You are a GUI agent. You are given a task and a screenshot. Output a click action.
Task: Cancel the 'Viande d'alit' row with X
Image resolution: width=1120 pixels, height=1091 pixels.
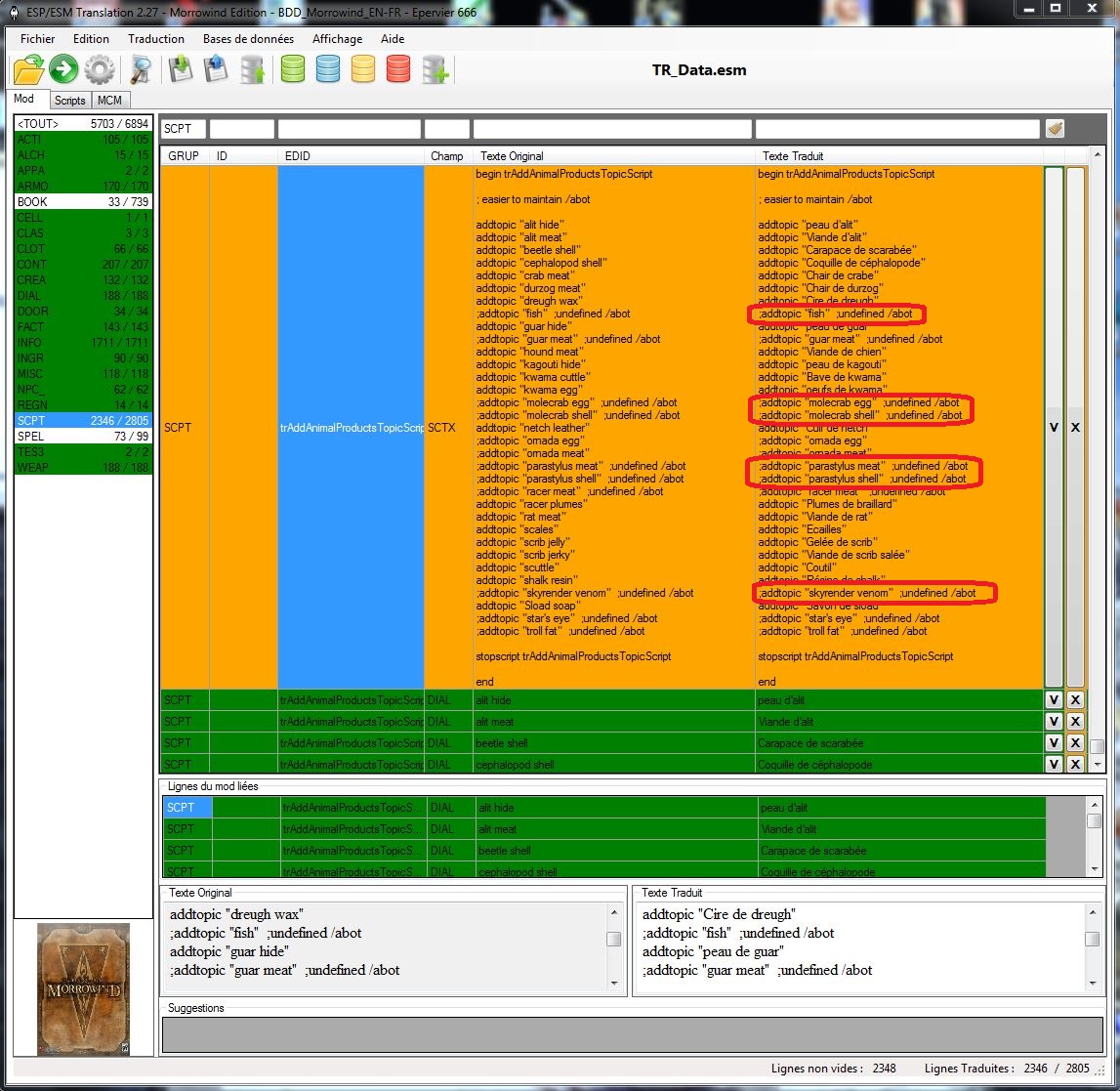(1075, 722)
